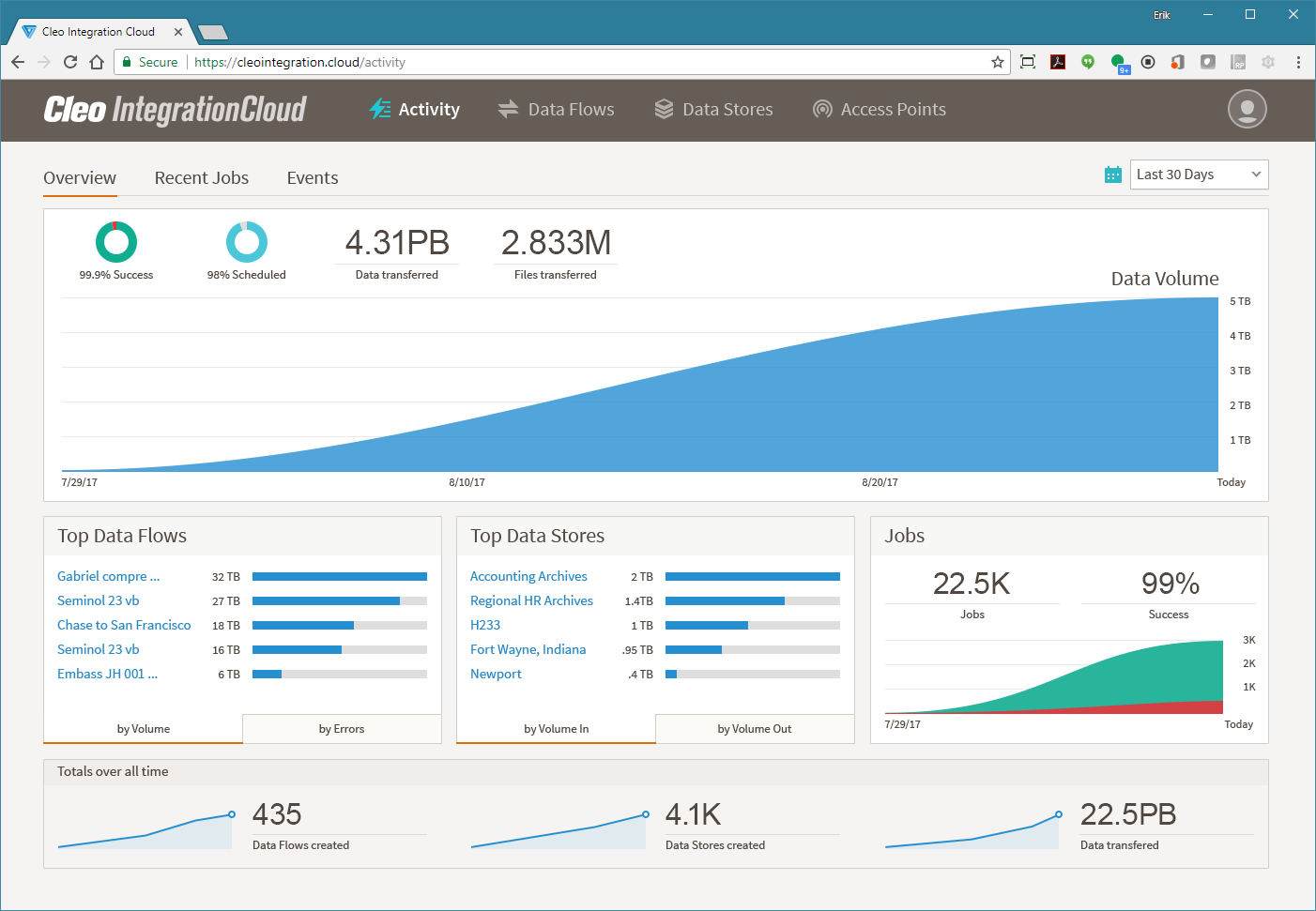Image resolution: width=1316 pixels, height=911 pixels.
Task: Switch to the Events tab
Action: [313, 178]
